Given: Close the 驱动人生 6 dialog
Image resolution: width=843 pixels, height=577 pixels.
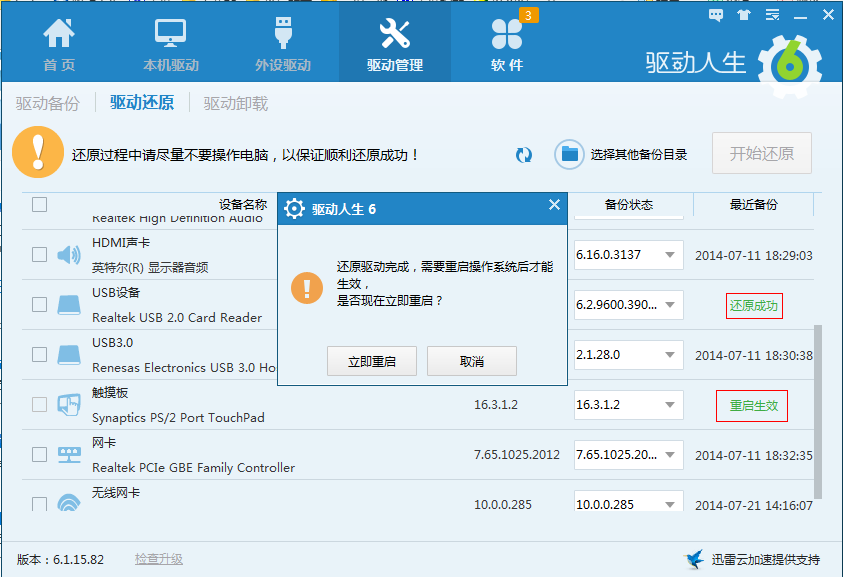Looking at the screenshot, I should 554,205.
